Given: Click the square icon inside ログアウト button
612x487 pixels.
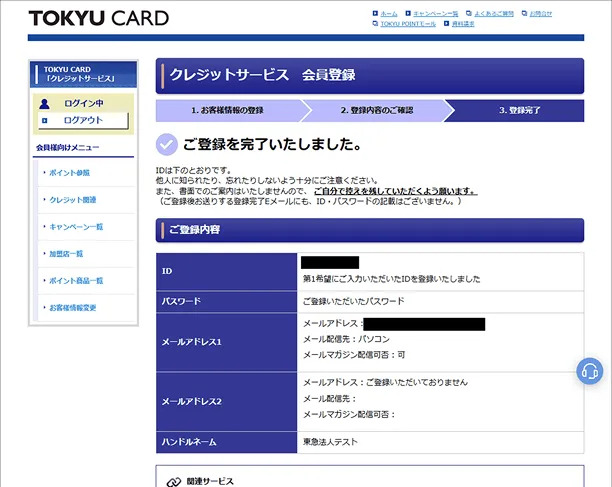Looking at the screenshot, I should pos(44,121).
